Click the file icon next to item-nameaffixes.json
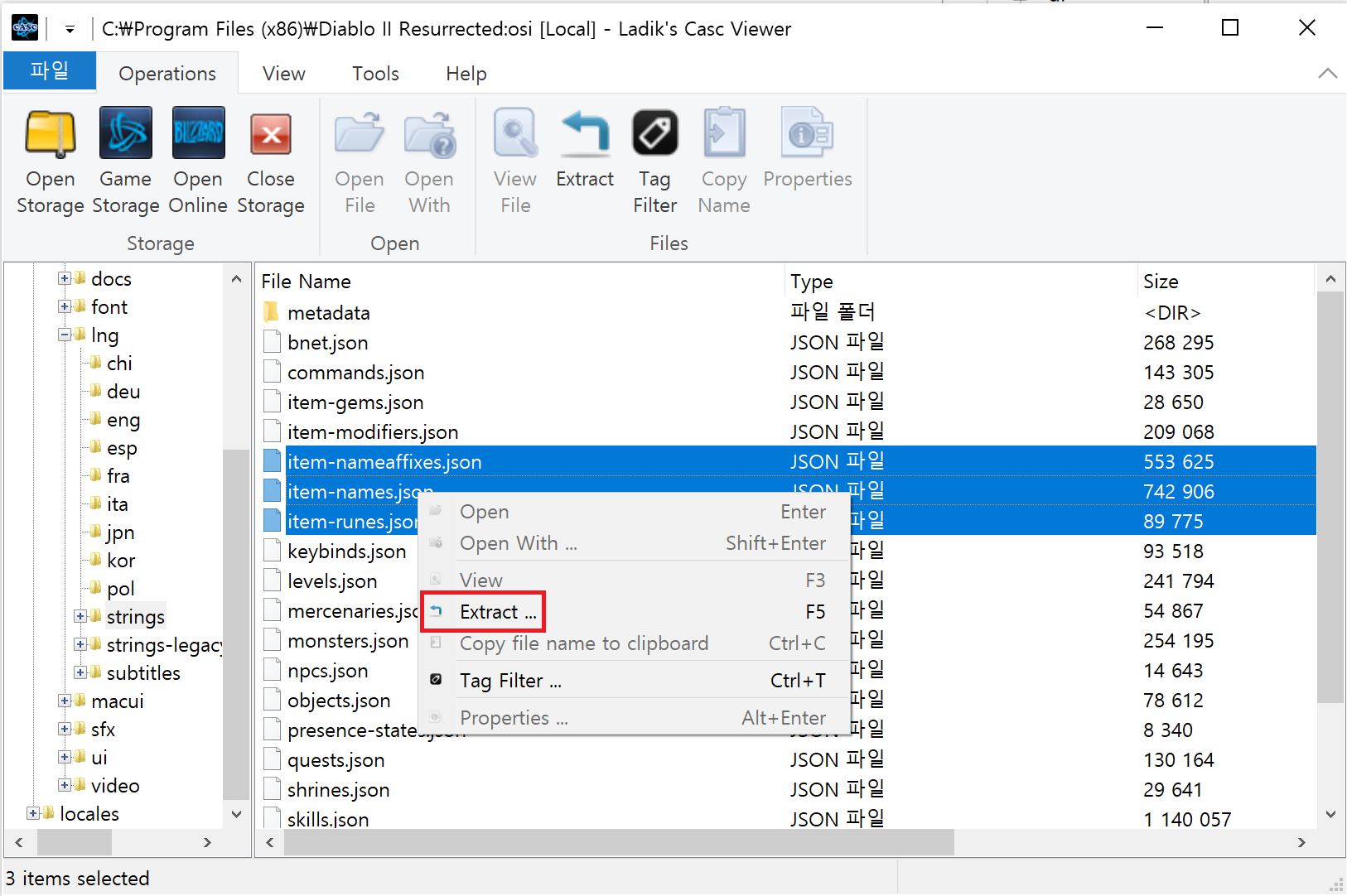1347x896 pixels. pos(271,461)
